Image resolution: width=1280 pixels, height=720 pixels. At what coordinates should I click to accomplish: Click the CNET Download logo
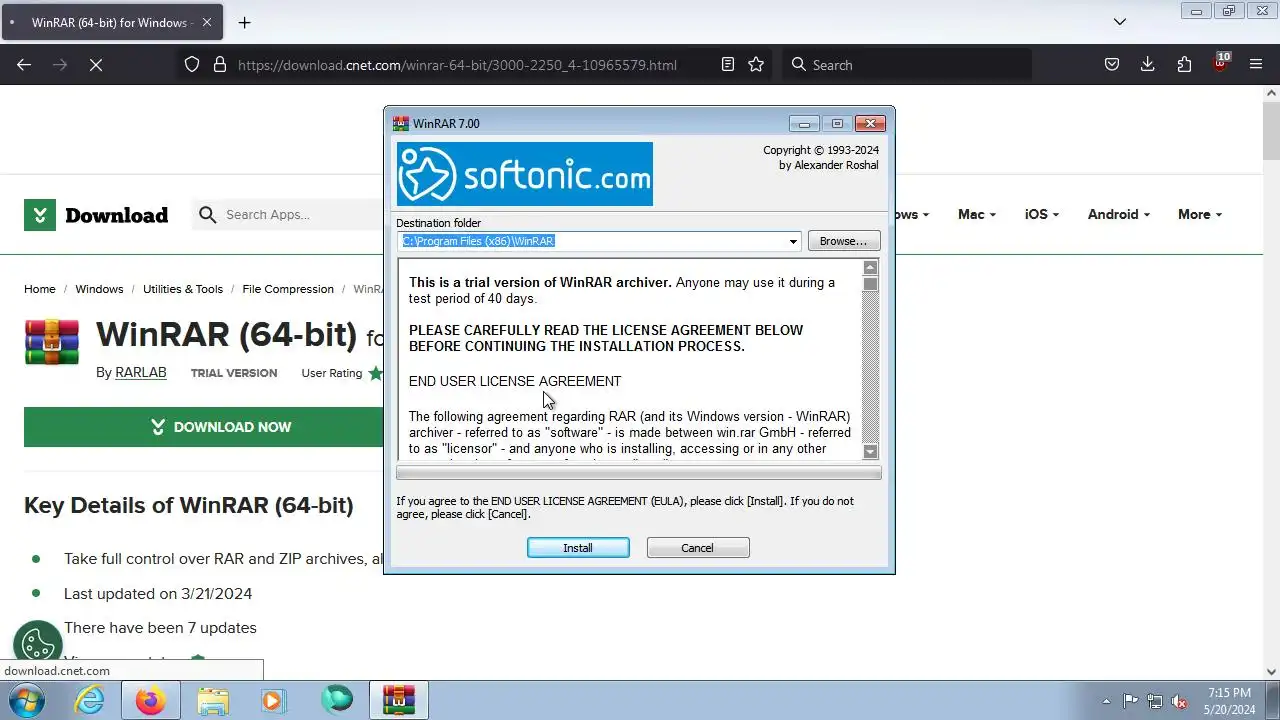point(96,215)
